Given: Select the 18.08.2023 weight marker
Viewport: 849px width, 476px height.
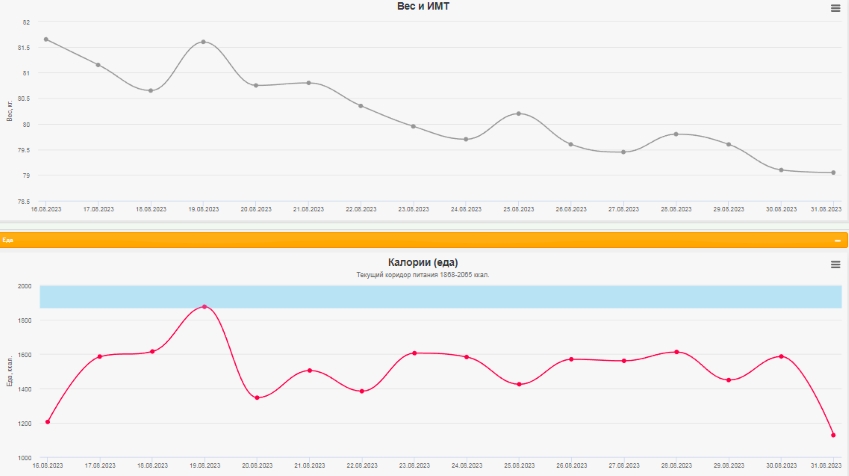Looking at the screenshot, I should pyautogui.click(x=151, y=90).
